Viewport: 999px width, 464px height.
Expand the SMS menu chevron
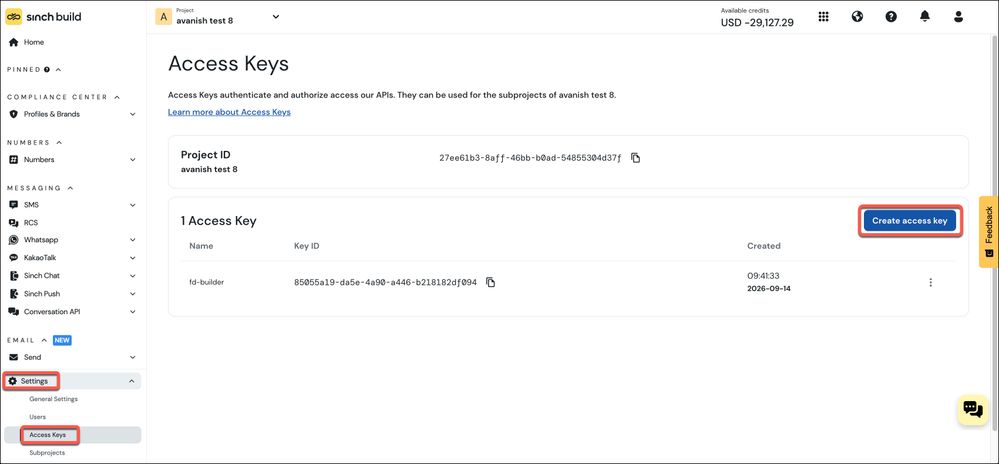tap(133, 205)
